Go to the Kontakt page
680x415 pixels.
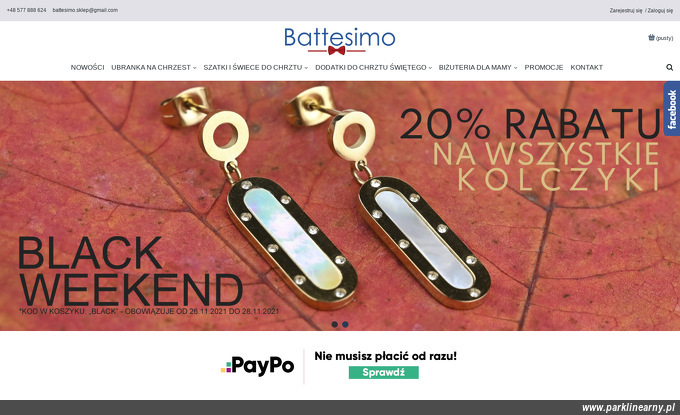tap(586, 67)
